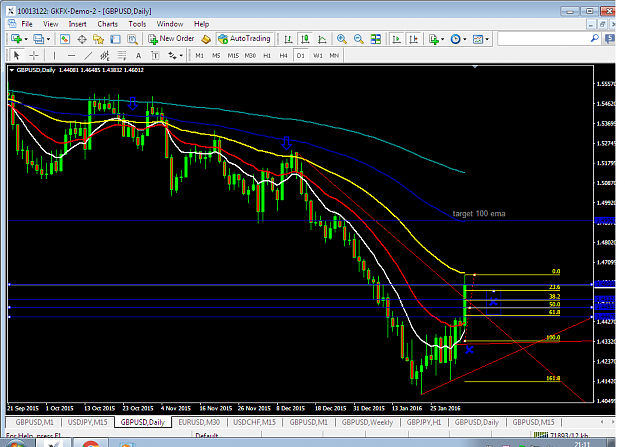Click inside the toolbar search field

coord(544,39)
